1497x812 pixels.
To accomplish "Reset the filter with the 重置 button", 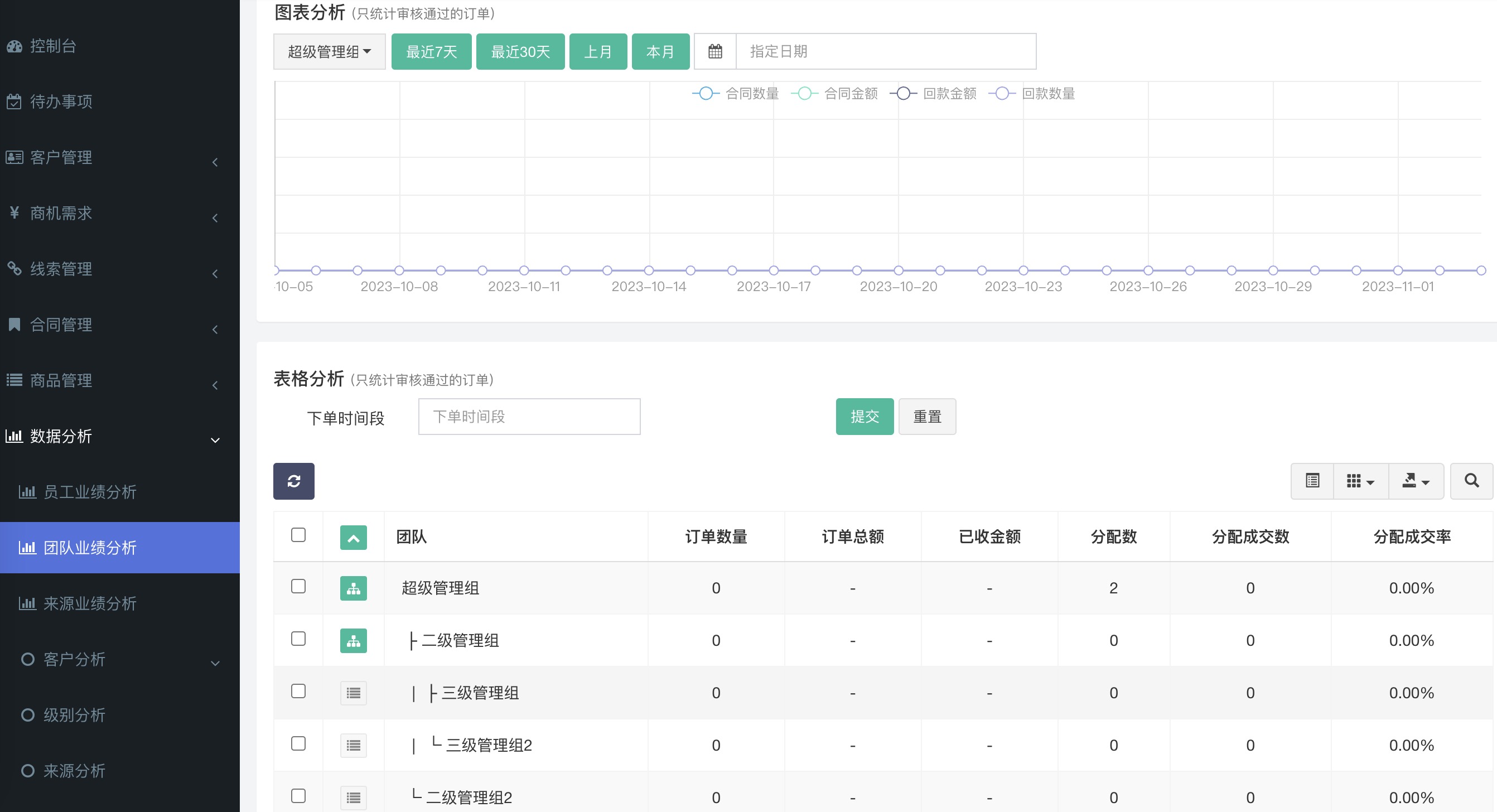I will click(927, 417).
